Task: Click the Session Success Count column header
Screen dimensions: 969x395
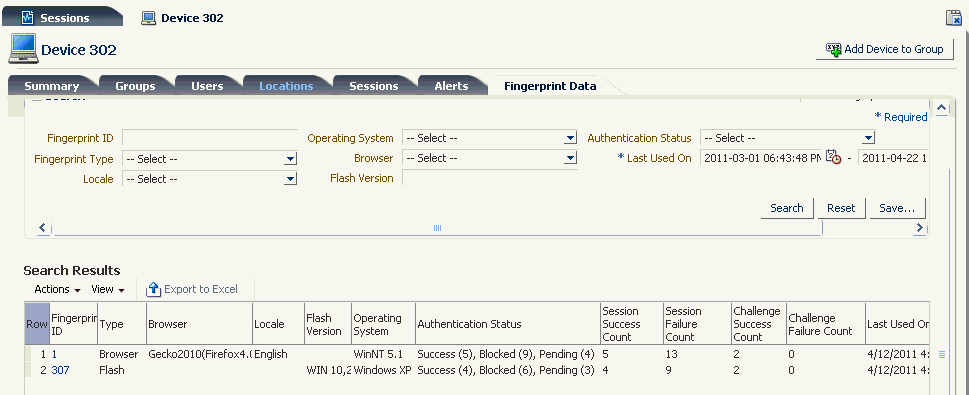Action: pyautogui.click(x=631, y=324)
